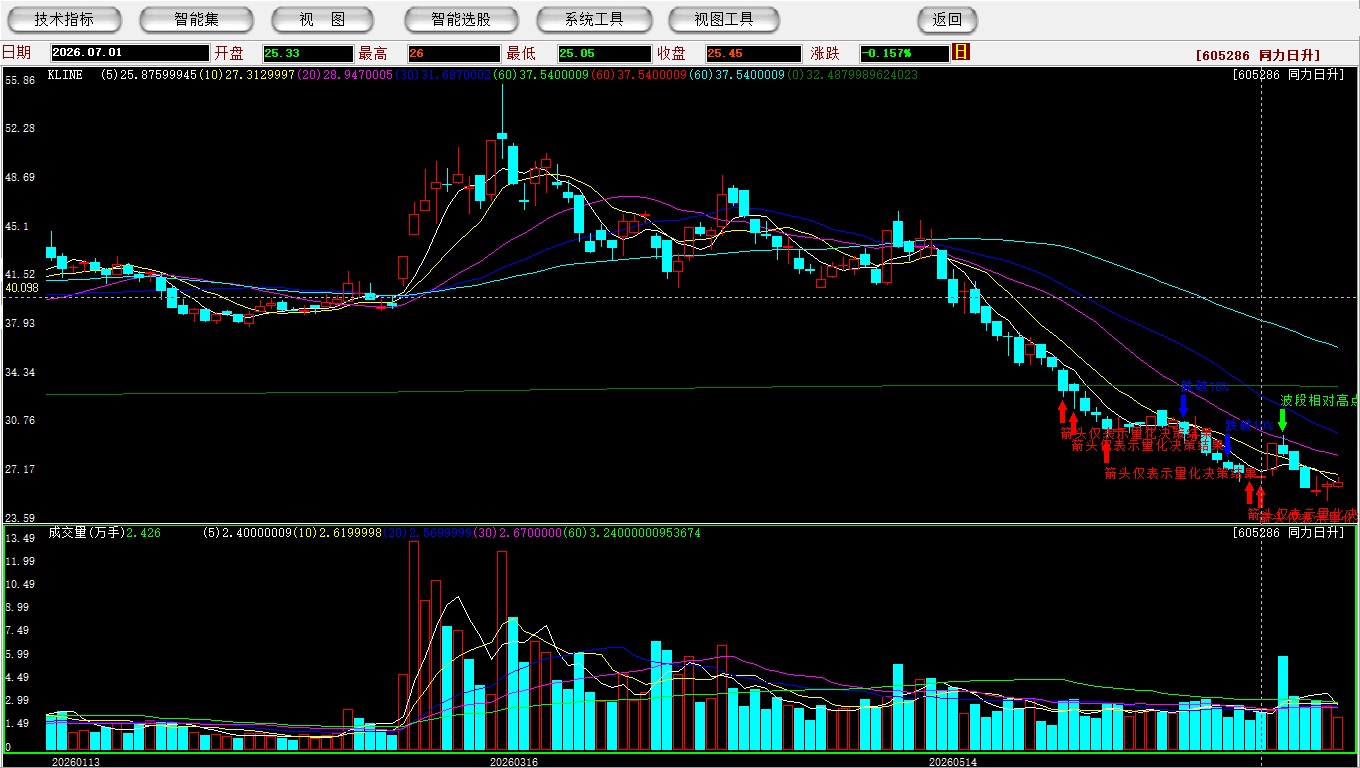This screenshot has height=768, width=1360.
Task: Click the 涨跌 value field -0.157%
Action: (x=904, y=53)
